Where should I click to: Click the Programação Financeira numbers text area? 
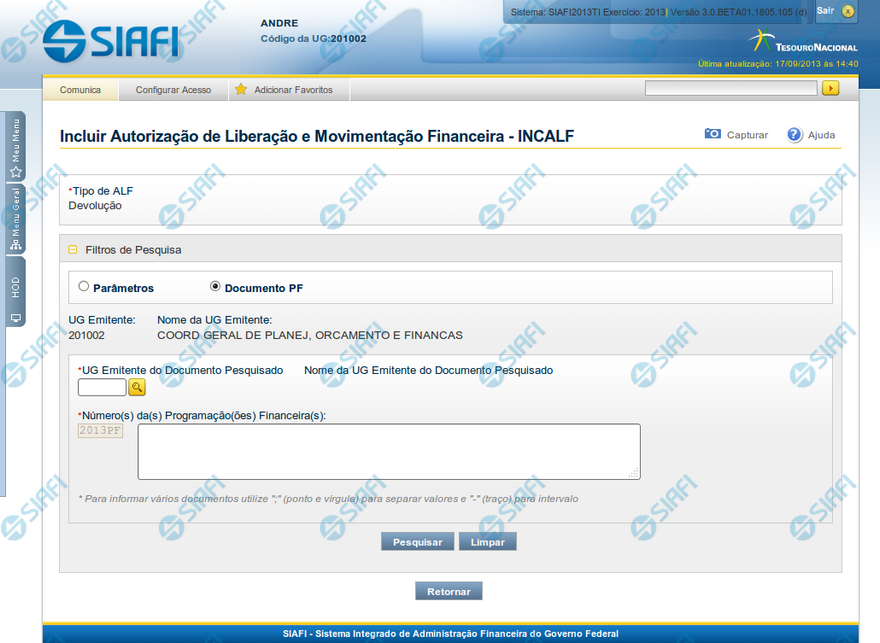(x=389, y=451)
